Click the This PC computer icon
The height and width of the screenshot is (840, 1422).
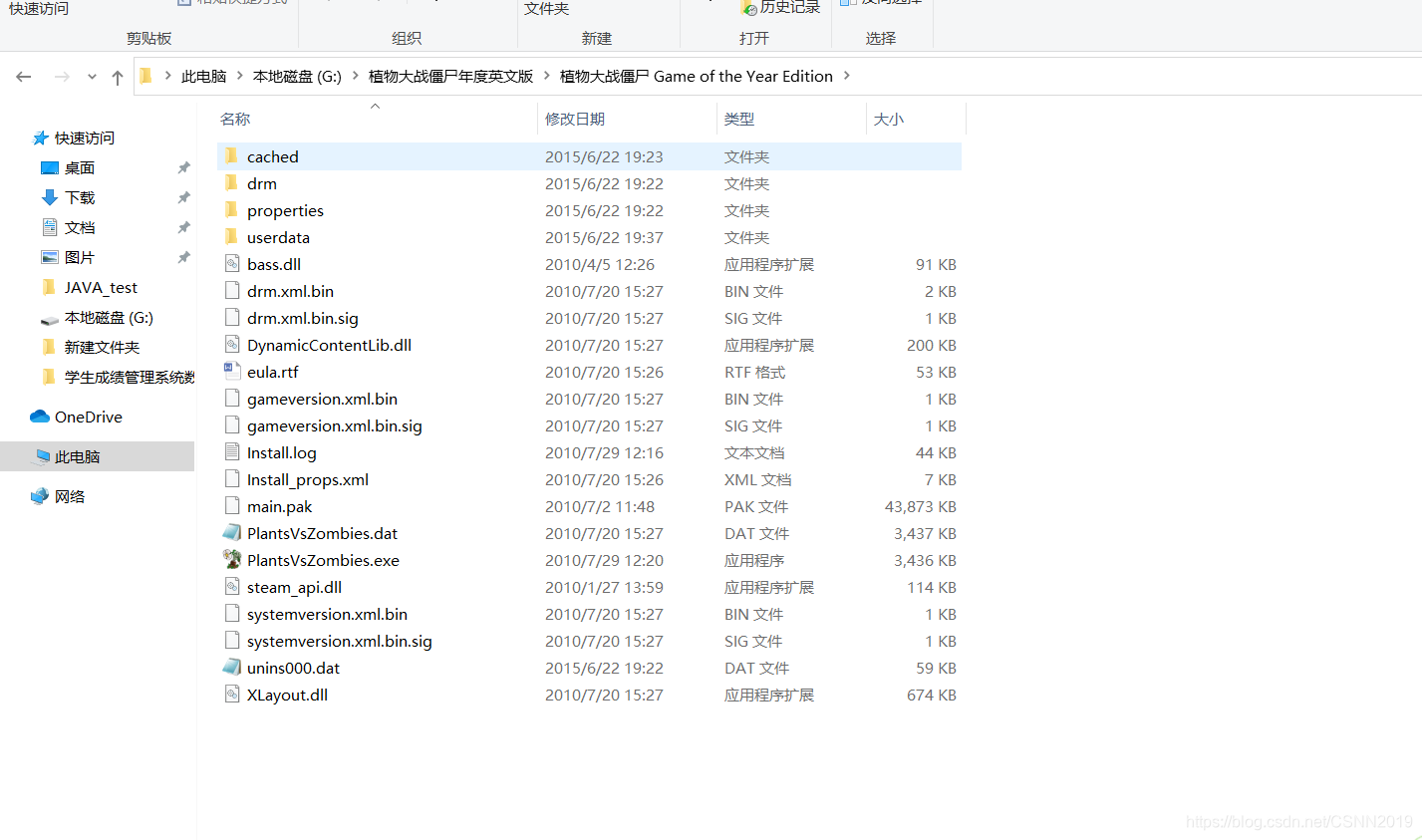coord(41,456)
